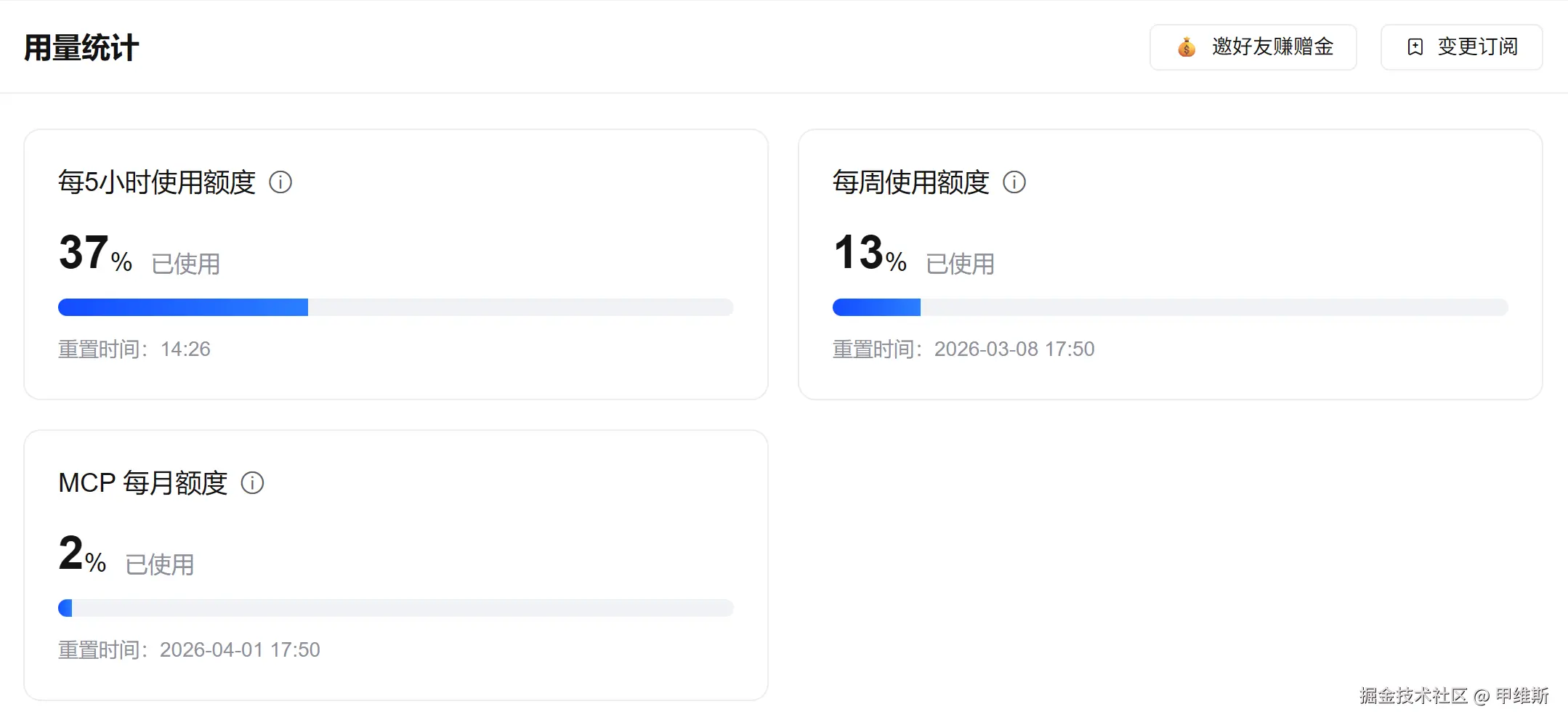This screenshot has height=725, width=1568.
Task: Click the 13% used figure
Action: click(870, 253)
